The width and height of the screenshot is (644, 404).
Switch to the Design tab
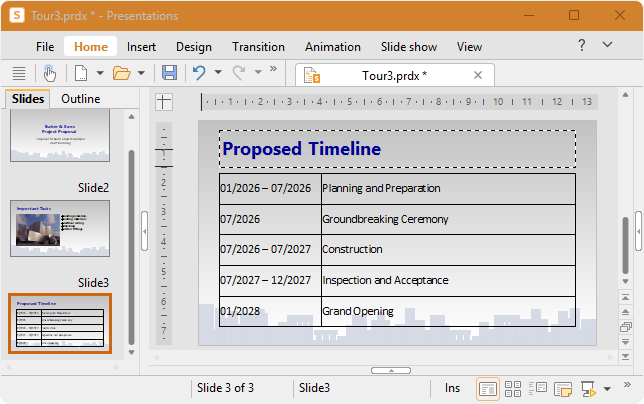193,47
